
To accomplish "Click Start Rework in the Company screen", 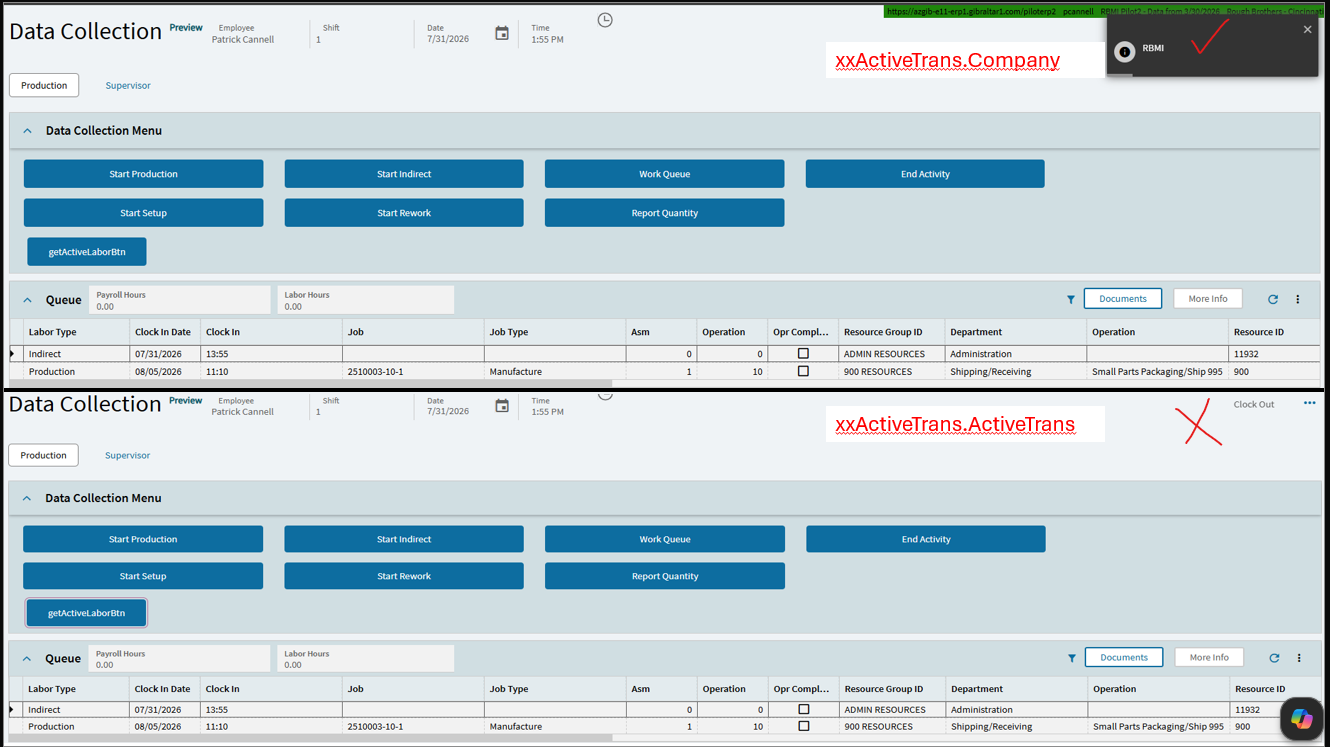I will point(404,213).
